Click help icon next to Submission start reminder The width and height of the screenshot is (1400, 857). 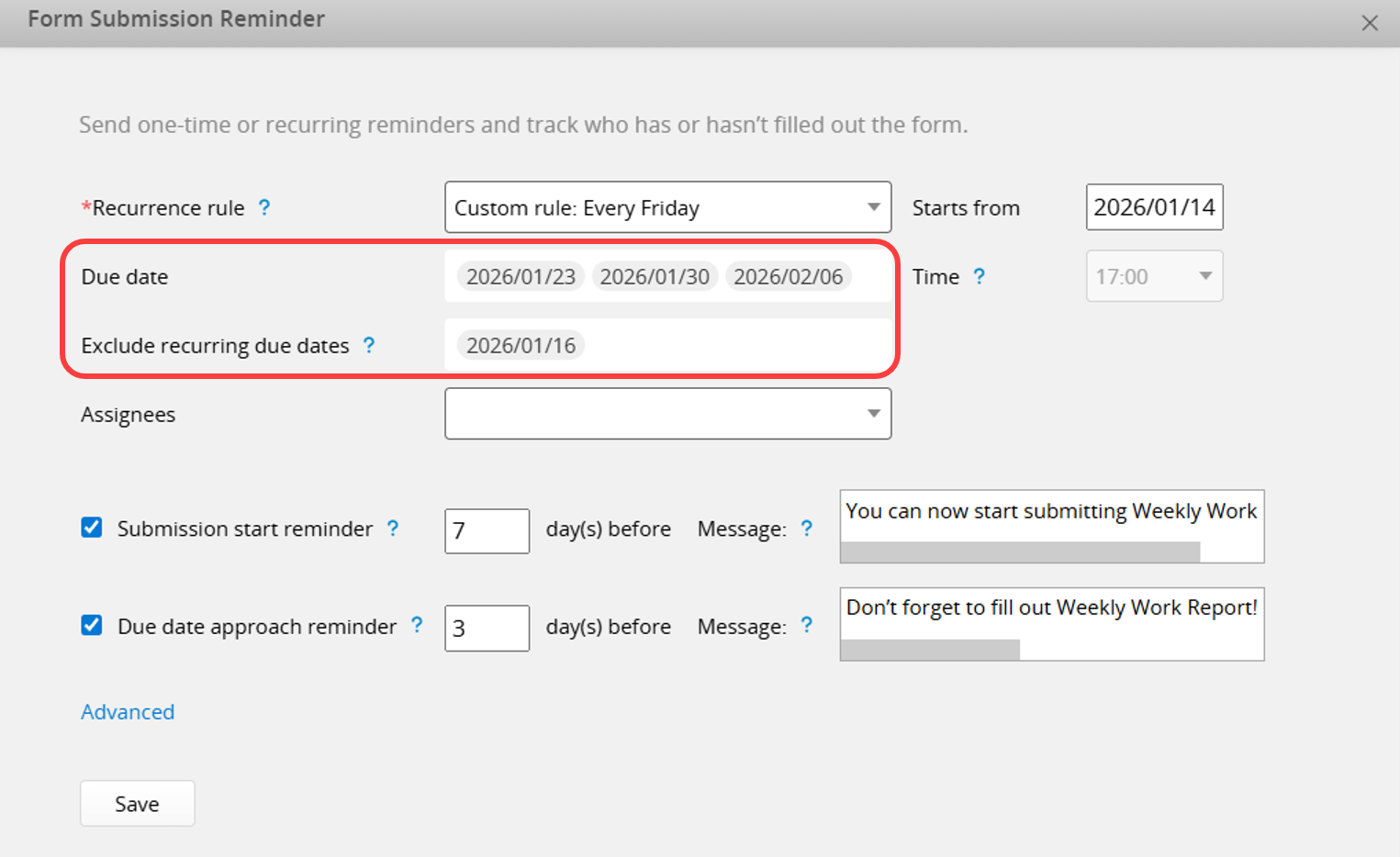(x=393, y=529)
